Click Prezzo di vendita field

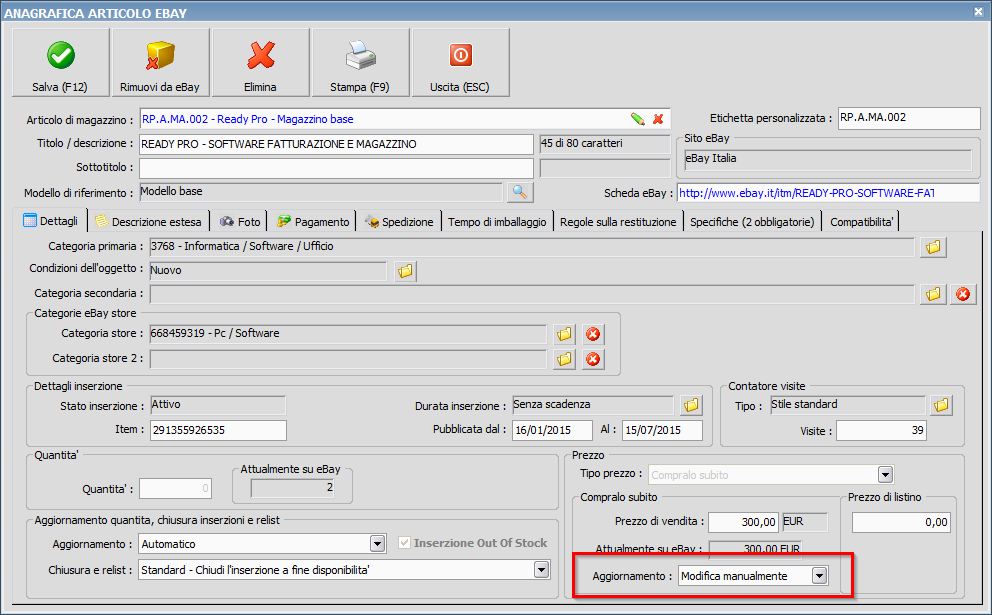pos(743,522)
